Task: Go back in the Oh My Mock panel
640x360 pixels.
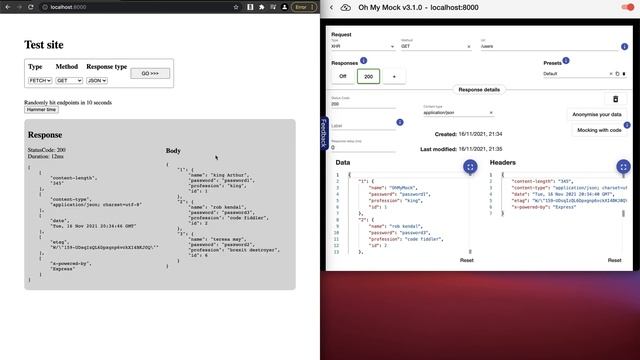Action: tap(331, 7)
